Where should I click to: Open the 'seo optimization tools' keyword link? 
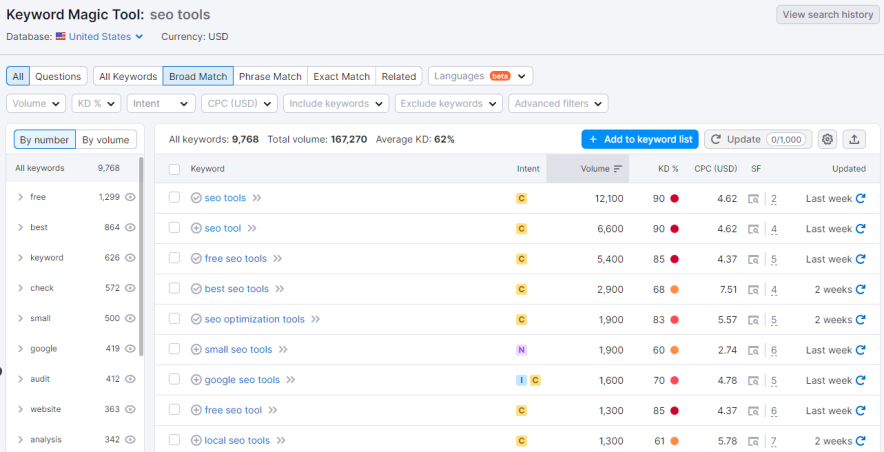(254, 320)
